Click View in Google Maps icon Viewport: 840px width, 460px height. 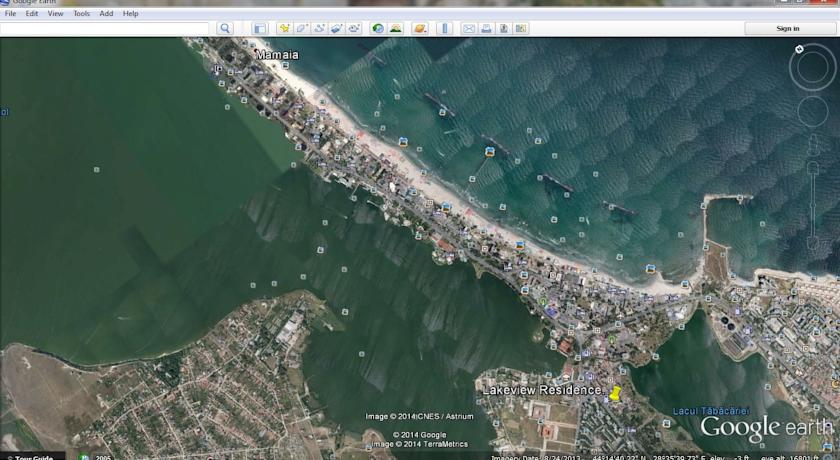coord(521,28)
